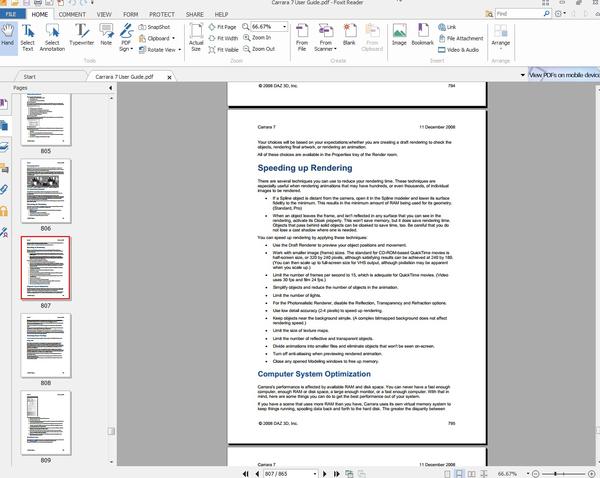Click Zoom Out in ribbon
Screen dimensions: 600x478
click(259, 49)
